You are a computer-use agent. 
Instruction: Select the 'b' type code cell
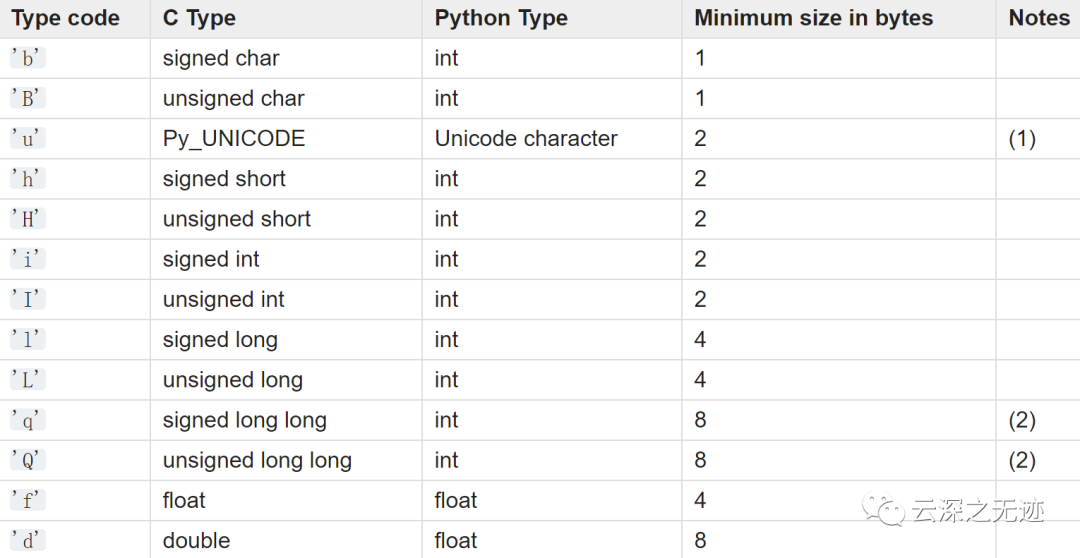click(28, 58)
